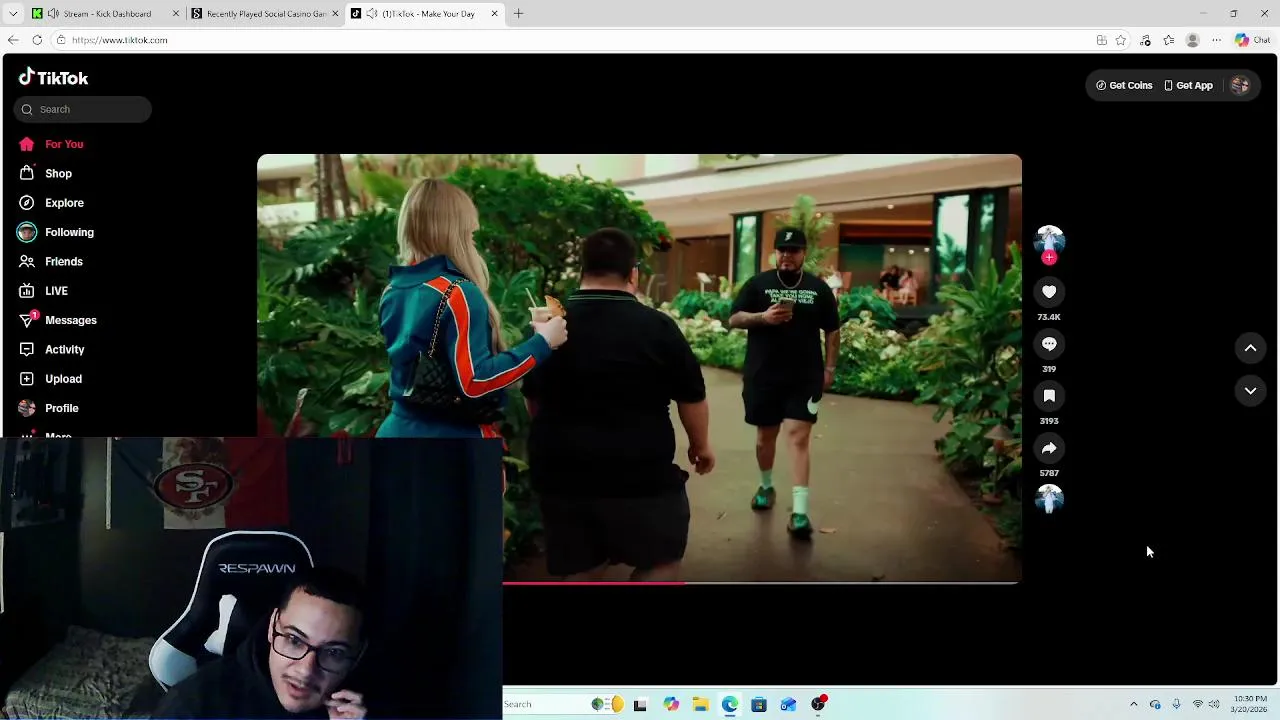
Task: Click the Get Coins button
Action: [x=1124, y=86]
